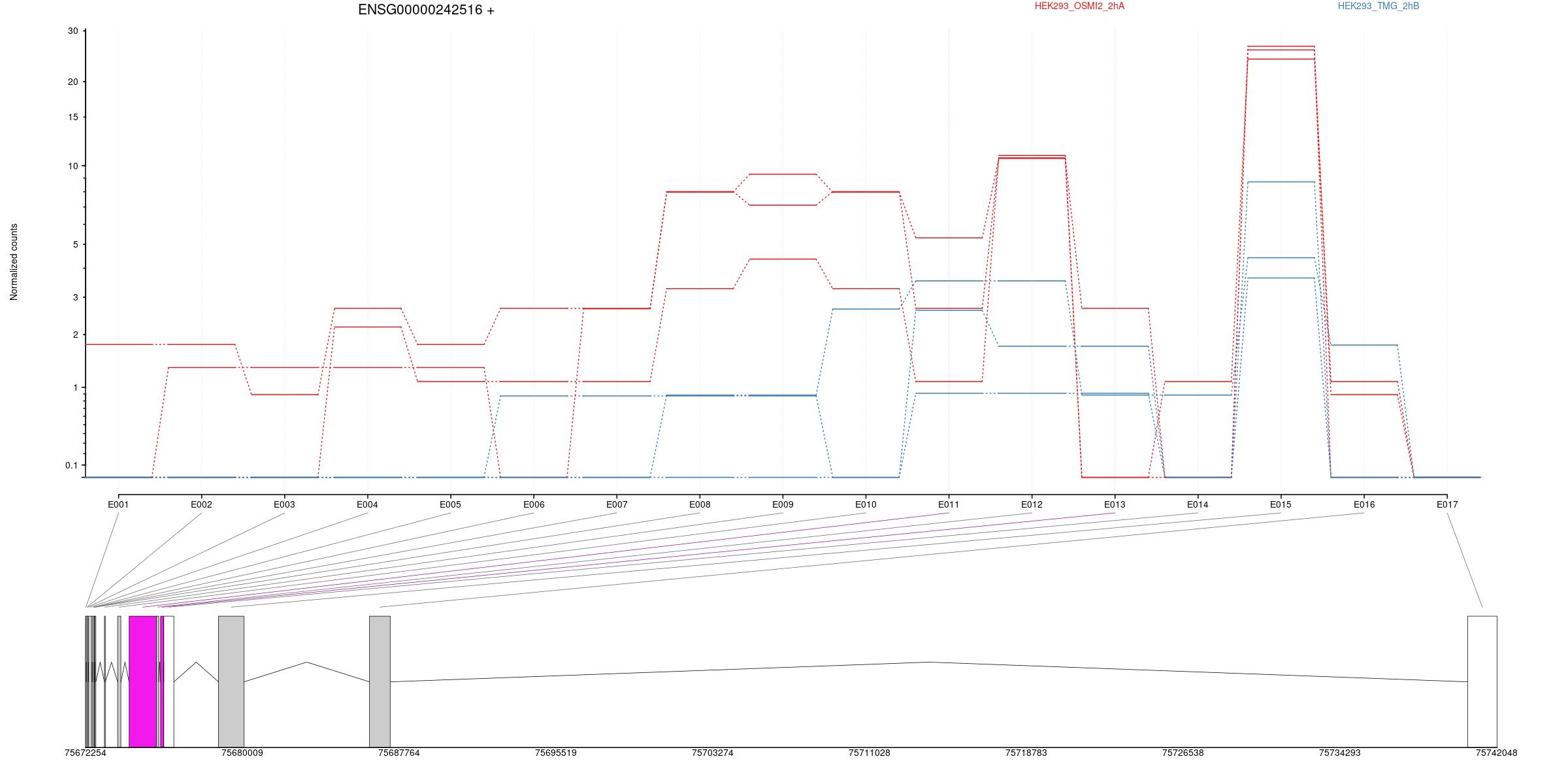Select the large magenta exon block

click(143, 681)
